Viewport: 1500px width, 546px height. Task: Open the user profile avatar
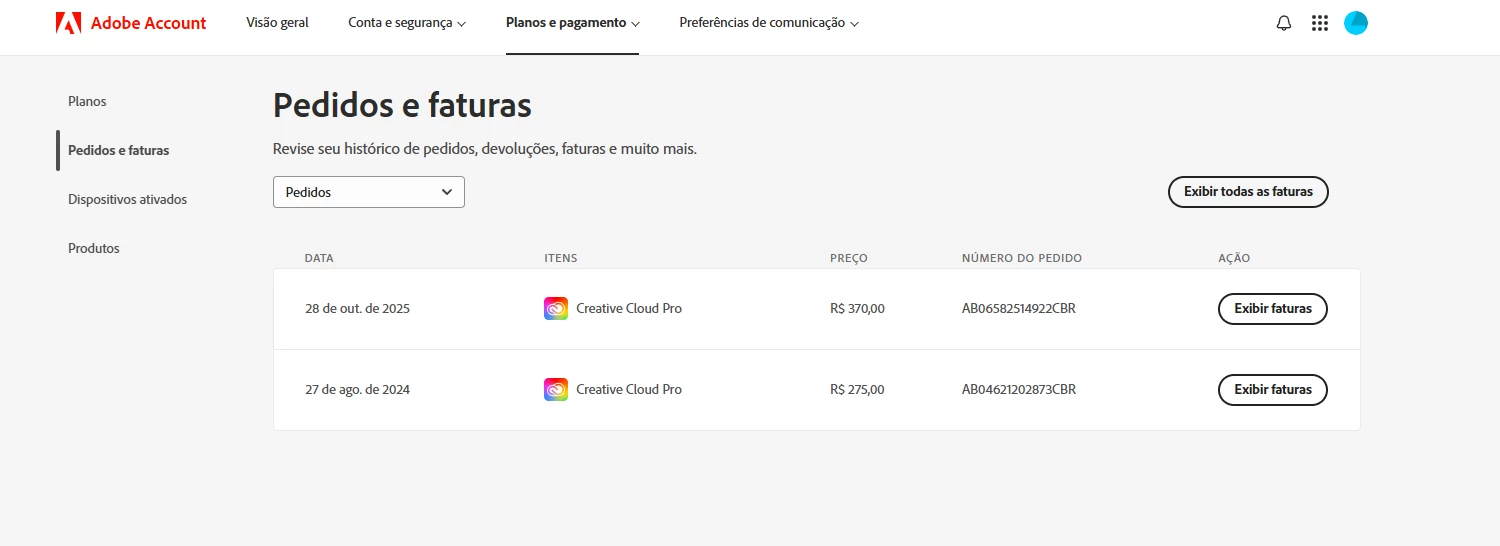1356,23
